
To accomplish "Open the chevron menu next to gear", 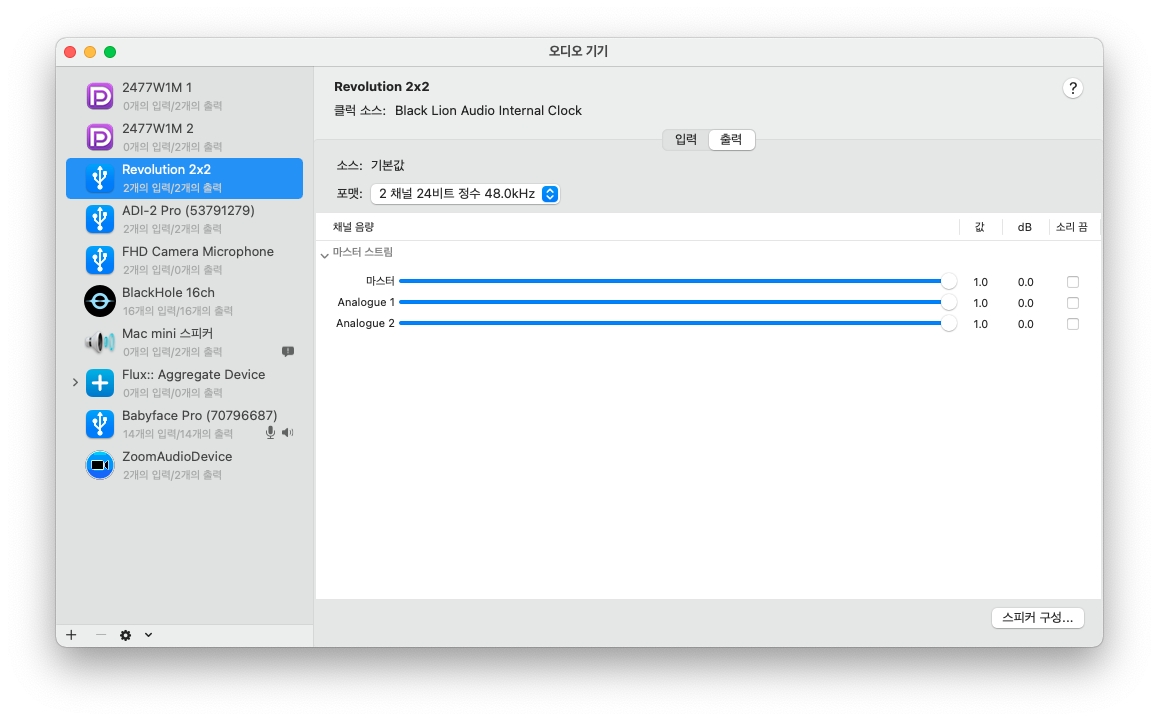I will pyautogui.click(x=149, y=635).
